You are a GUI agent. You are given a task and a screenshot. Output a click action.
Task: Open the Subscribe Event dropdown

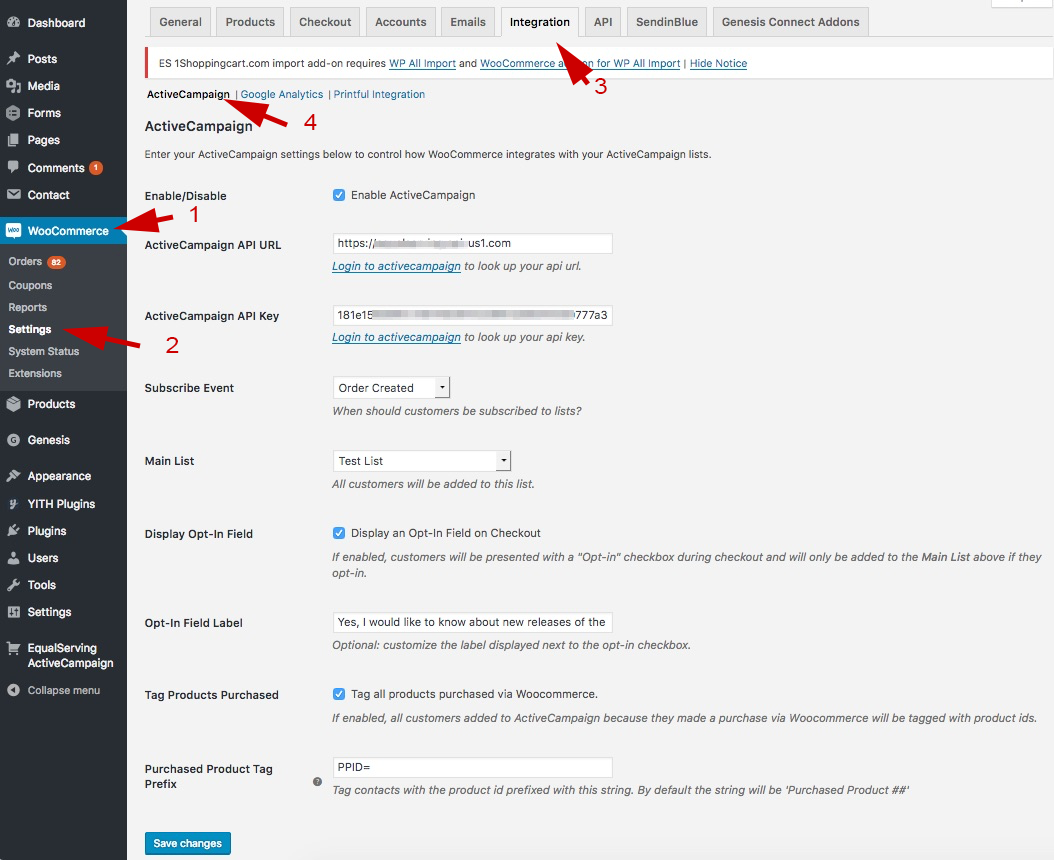tap(391, 388)
